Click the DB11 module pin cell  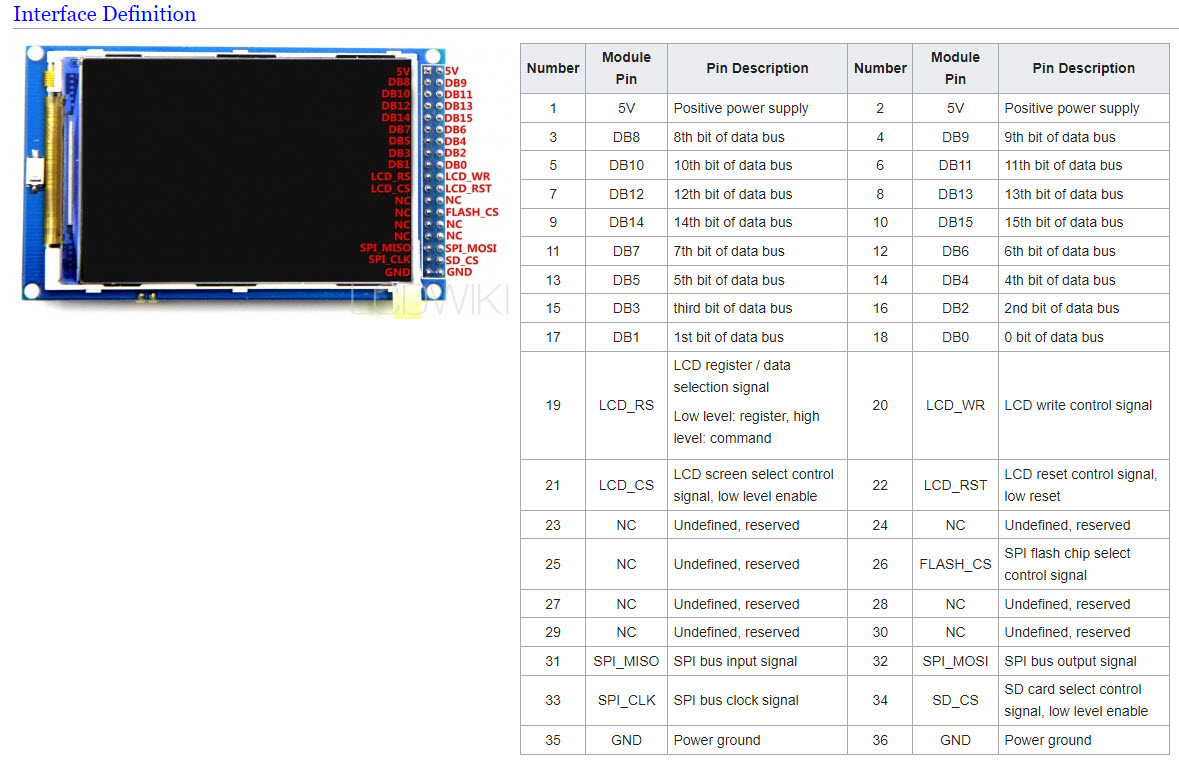coord(955,165)
